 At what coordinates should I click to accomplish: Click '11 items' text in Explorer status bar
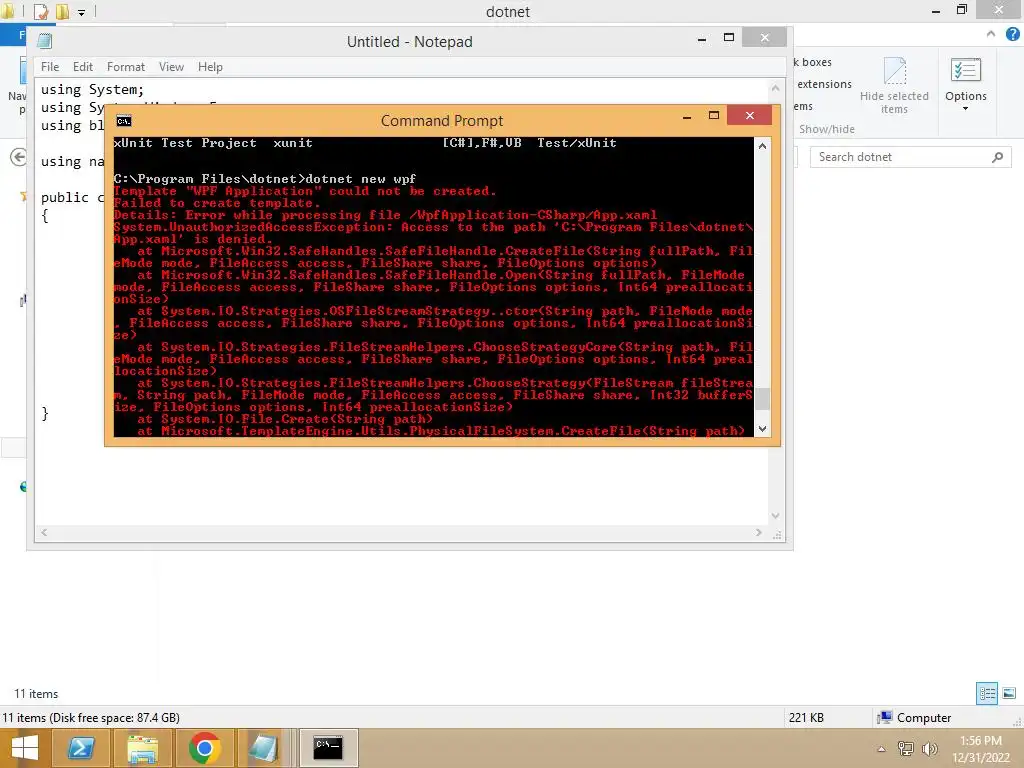(36, 694)
